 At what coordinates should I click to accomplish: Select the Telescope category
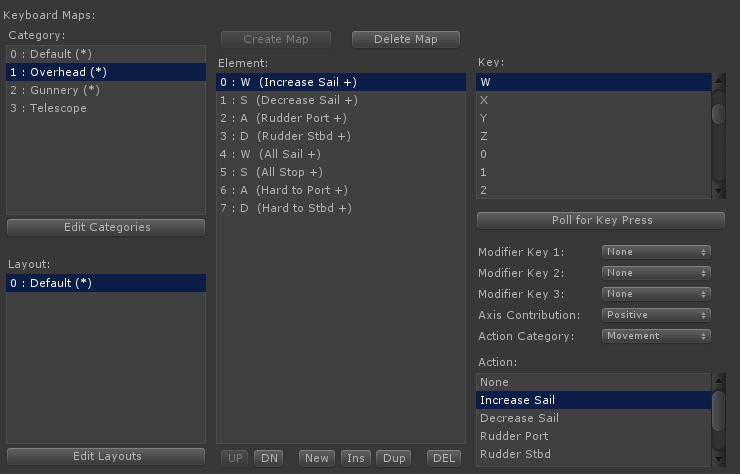coord(106,108)
